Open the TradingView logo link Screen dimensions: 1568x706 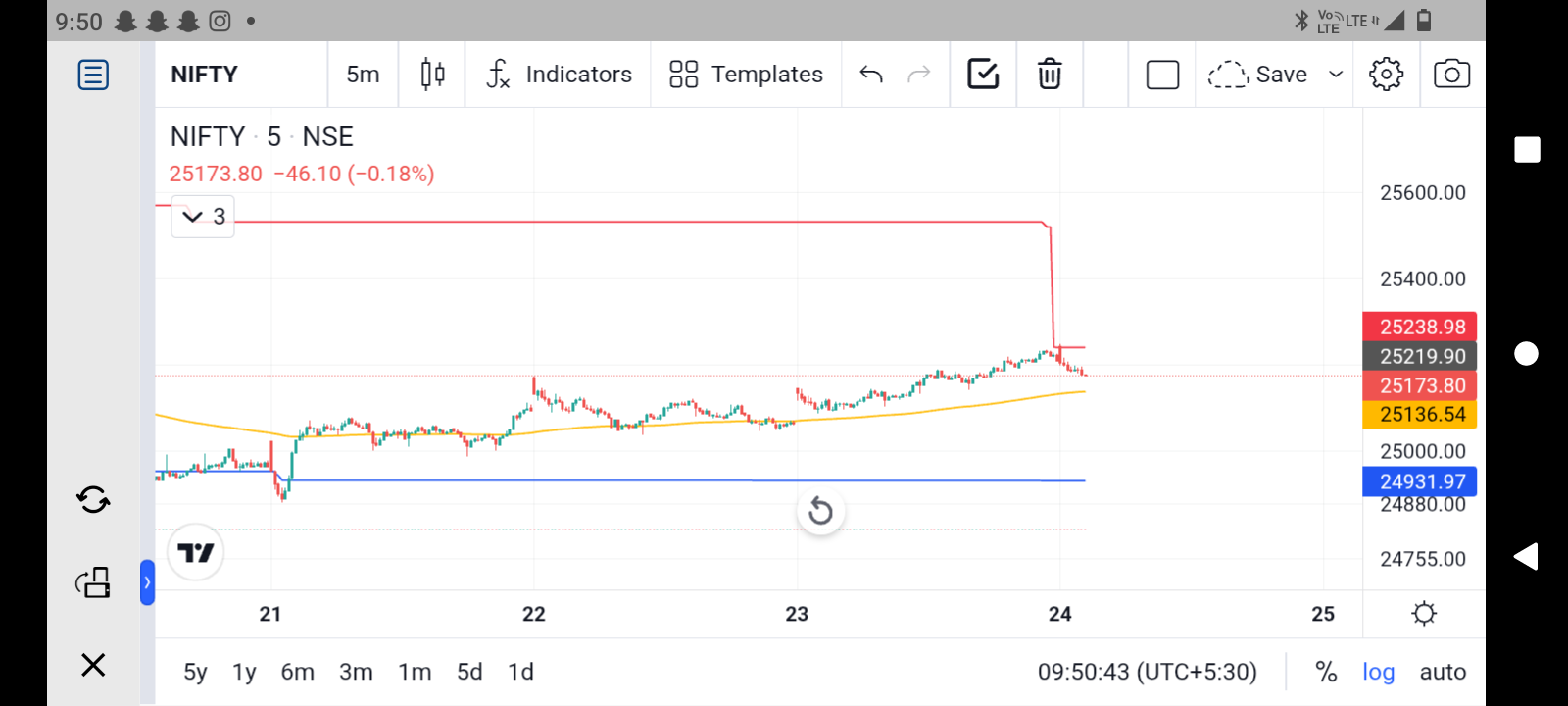196,553
